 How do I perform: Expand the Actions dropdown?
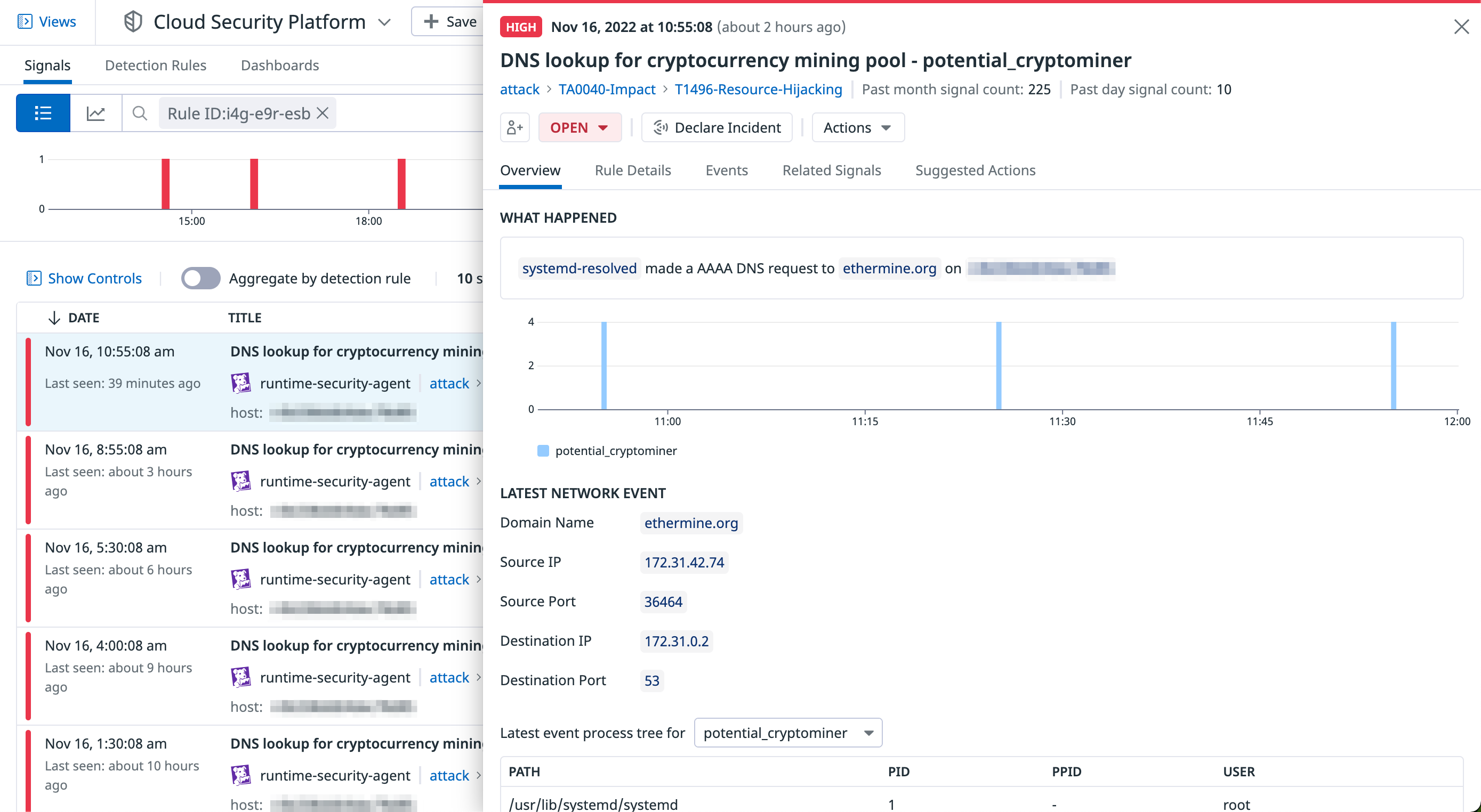(x=857, y=127)
